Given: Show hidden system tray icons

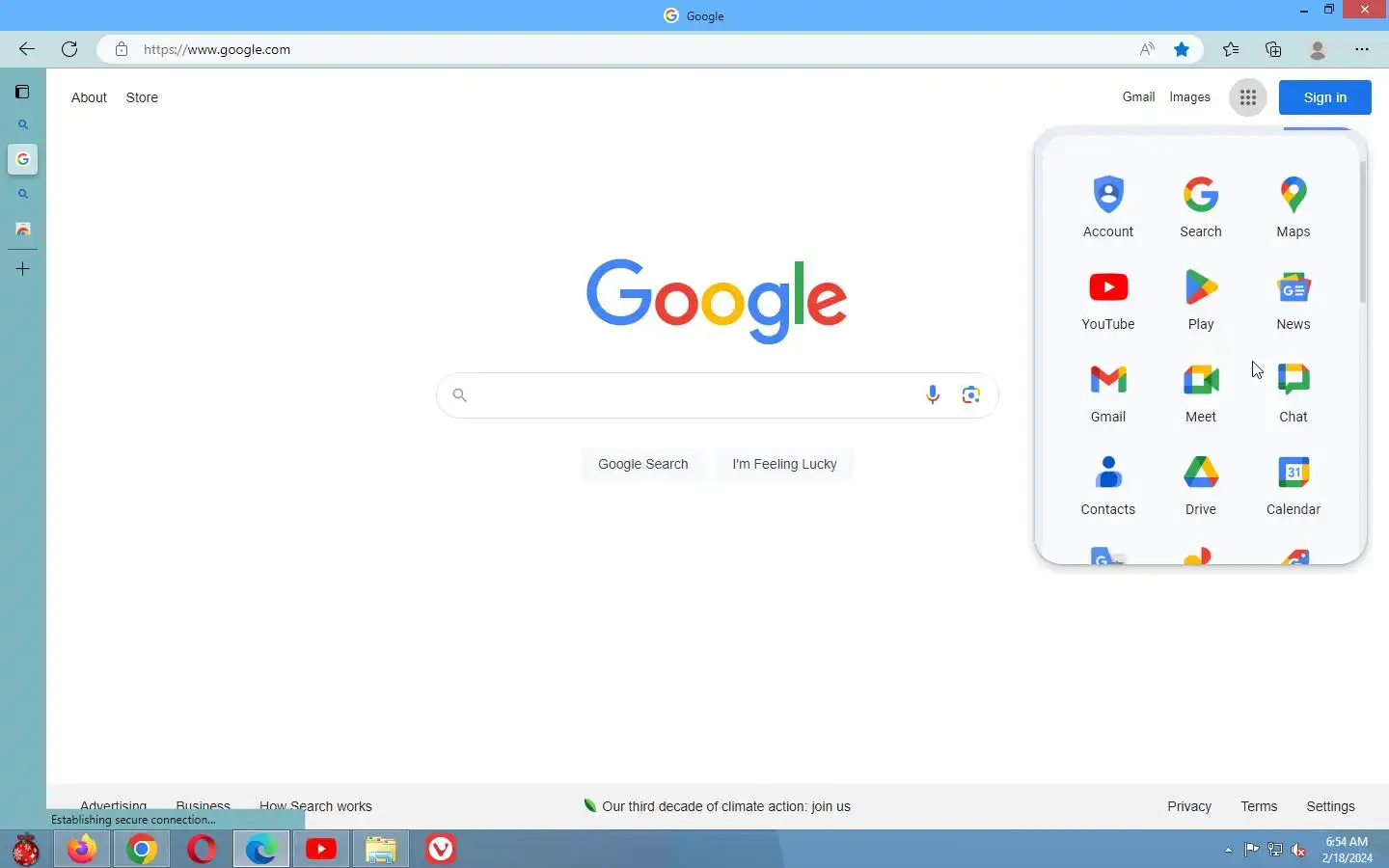Looking at the screenshot, I should coord(1228,850).
